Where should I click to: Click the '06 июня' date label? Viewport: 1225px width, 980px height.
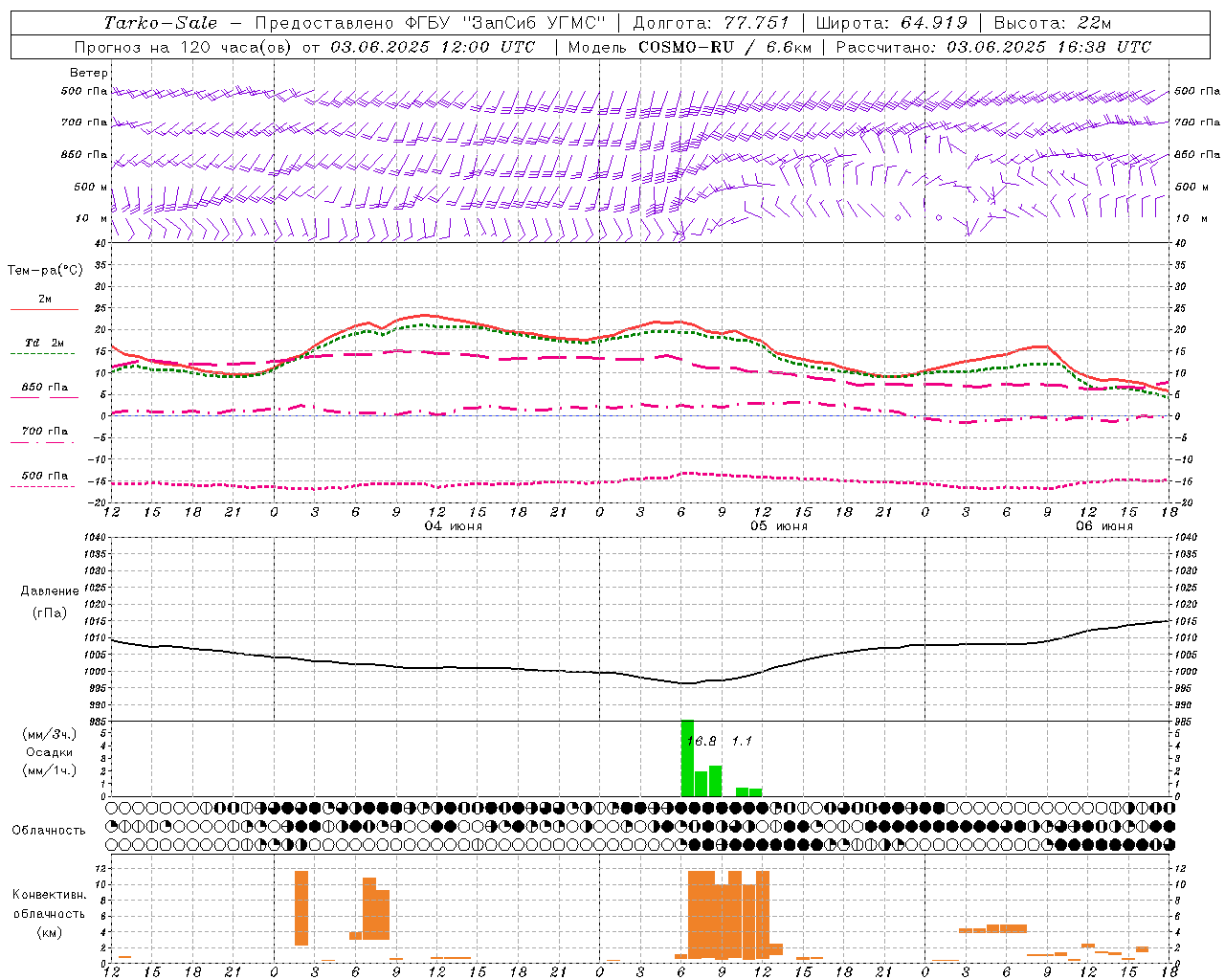(x=1103, y=526)
